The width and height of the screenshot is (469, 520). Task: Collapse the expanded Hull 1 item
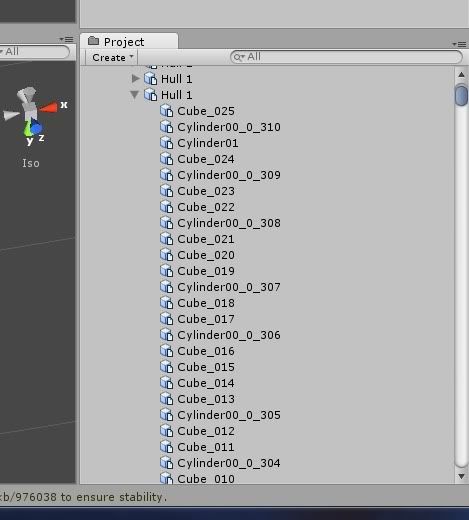pos(134,95)
